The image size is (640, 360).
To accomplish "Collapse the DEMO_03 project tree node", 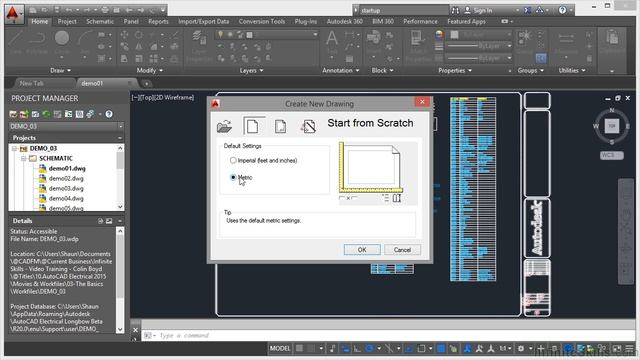I will coord(14,149).
